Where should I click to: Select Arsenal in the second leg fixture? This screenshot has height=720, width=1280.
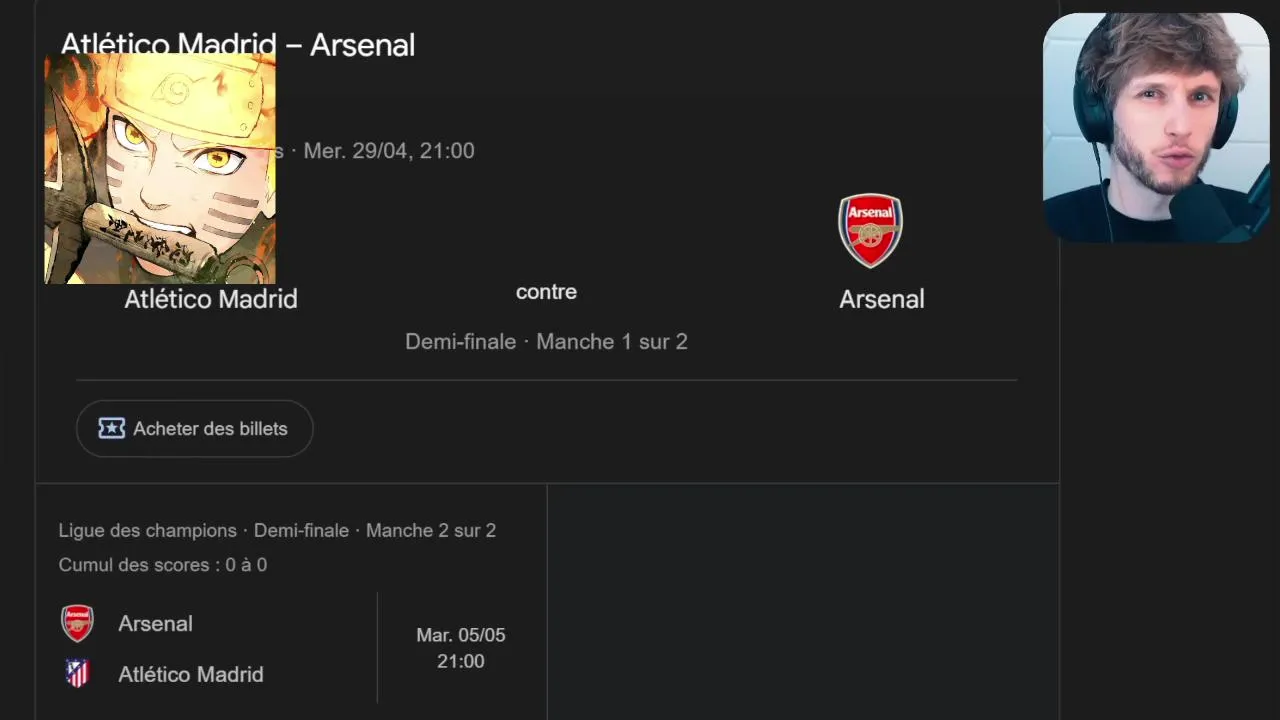[155, 623]
